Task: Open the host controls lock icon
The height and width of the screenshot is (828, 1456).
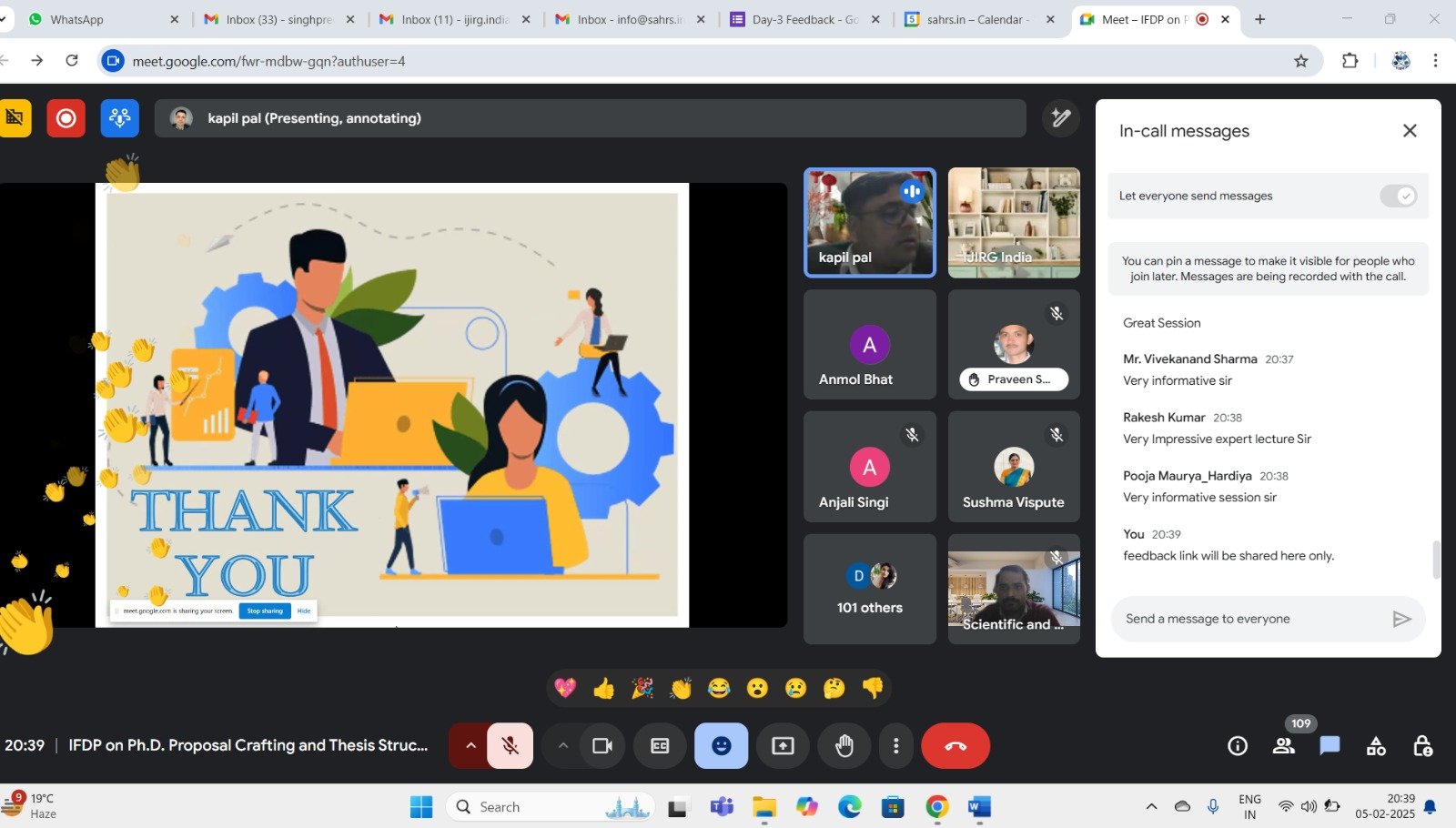Action: coord(1422,746)
